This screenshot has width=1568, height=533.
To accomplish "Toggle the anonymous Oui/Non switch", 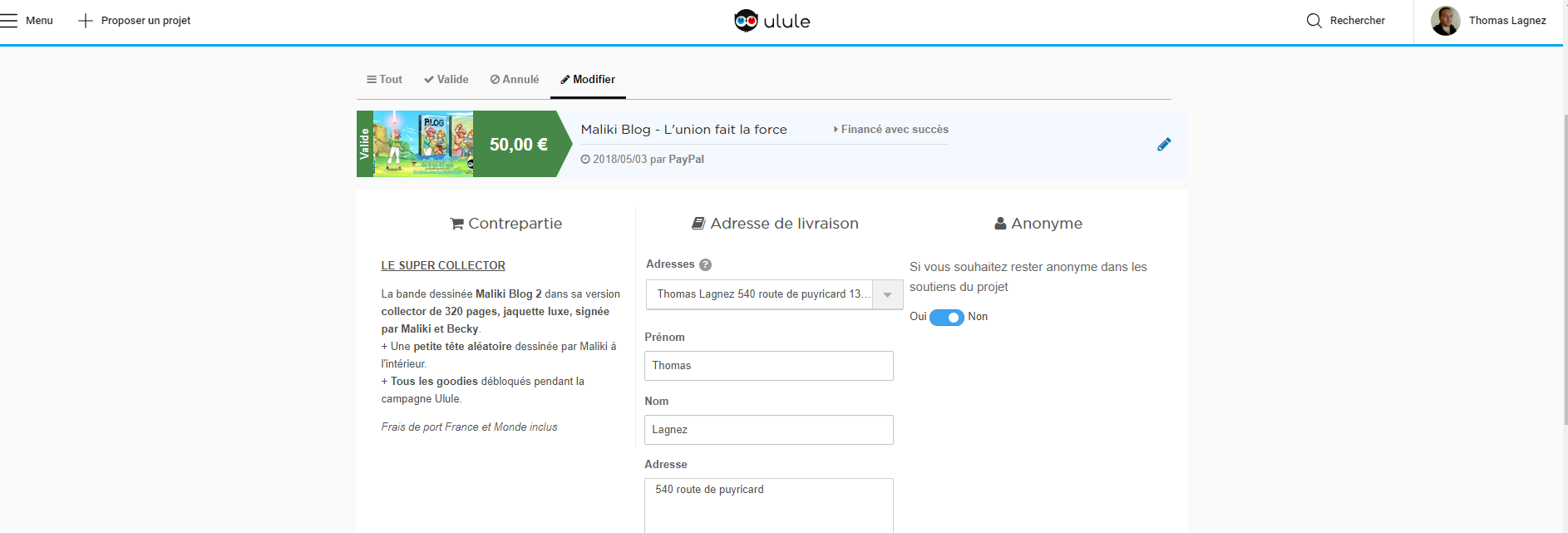I will pos(946,317).
